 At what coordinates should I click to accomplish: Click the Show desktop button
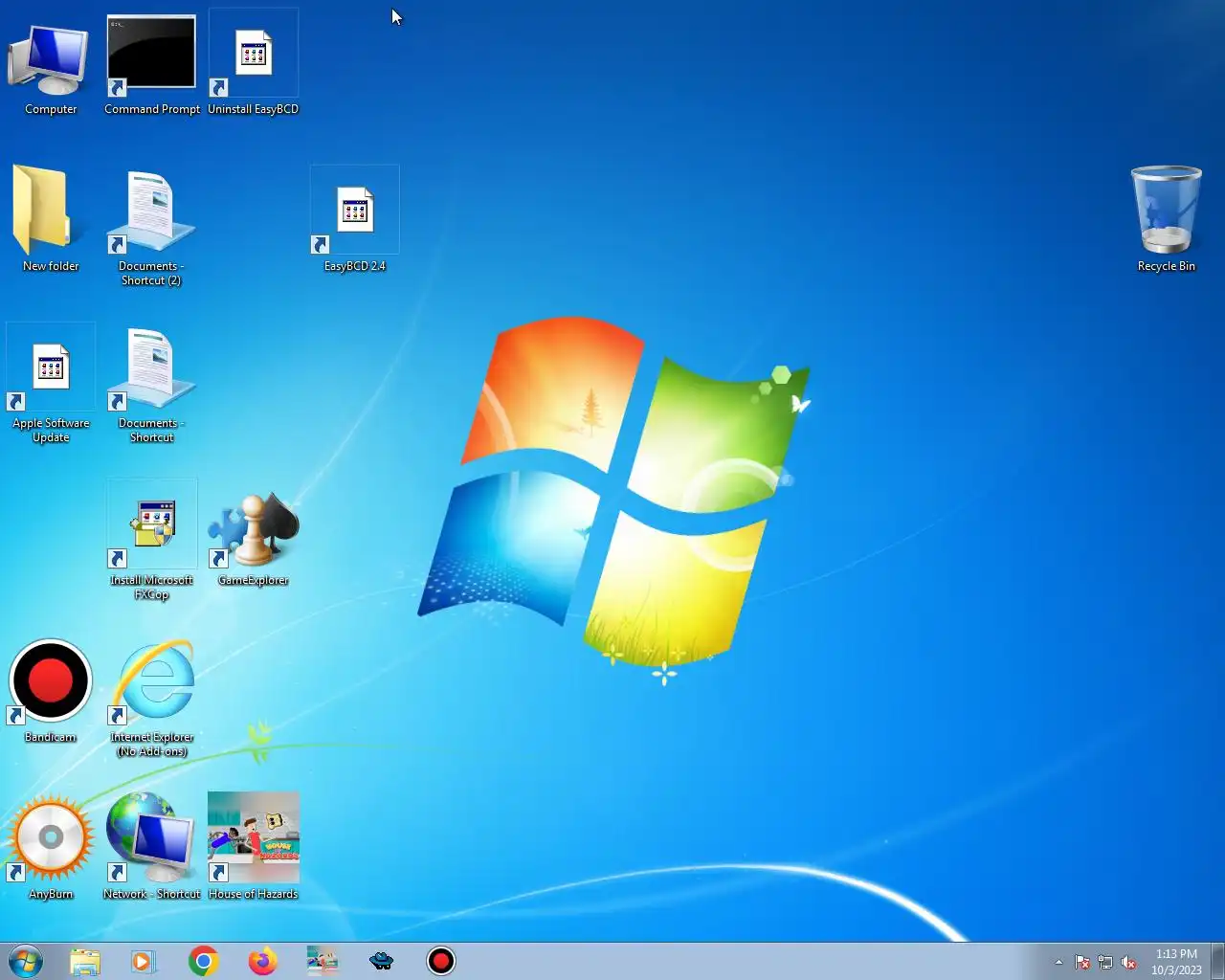(1217, 961)
